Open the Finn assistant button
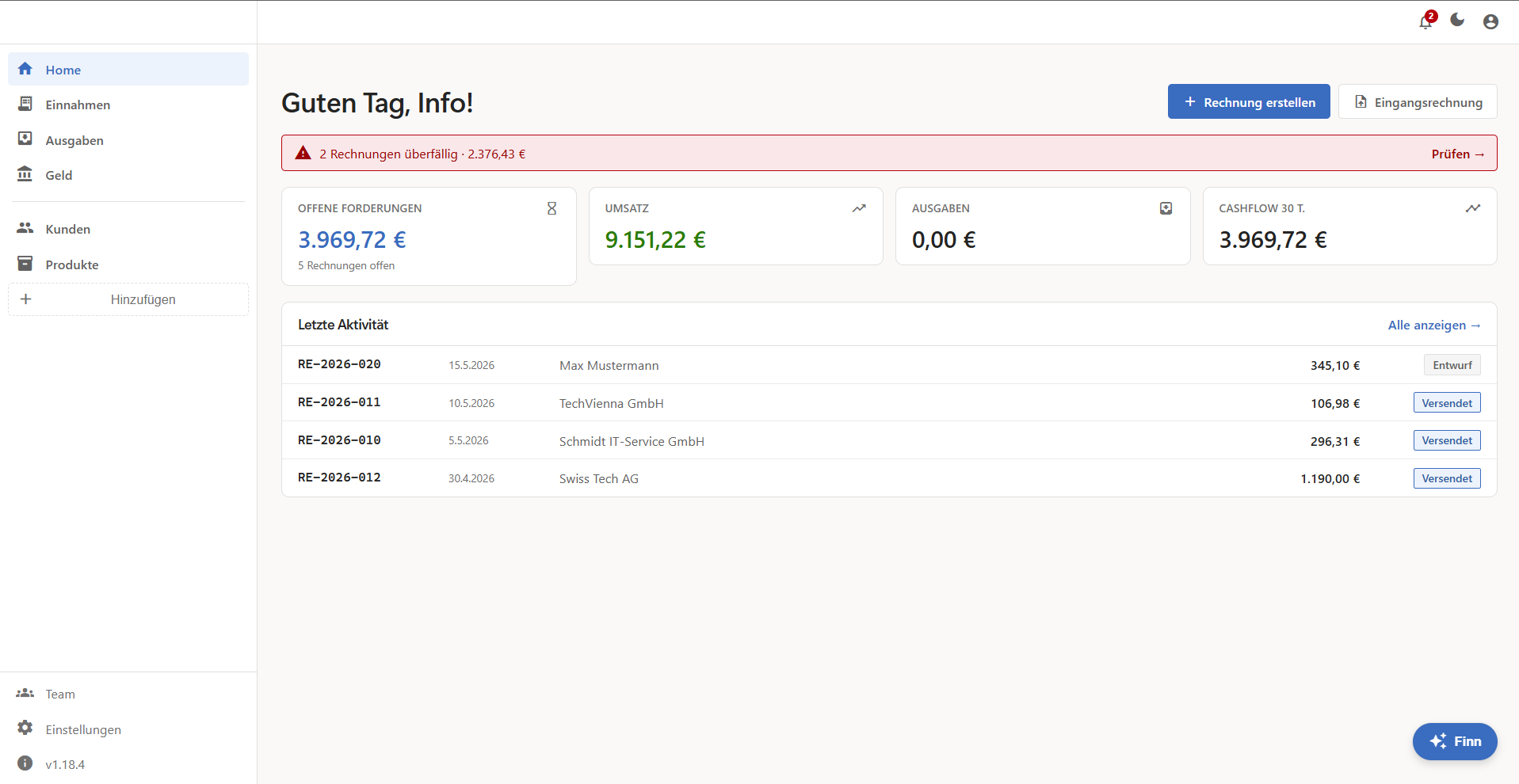This screenshot has height=784, width=1519. coord(1455,741)
